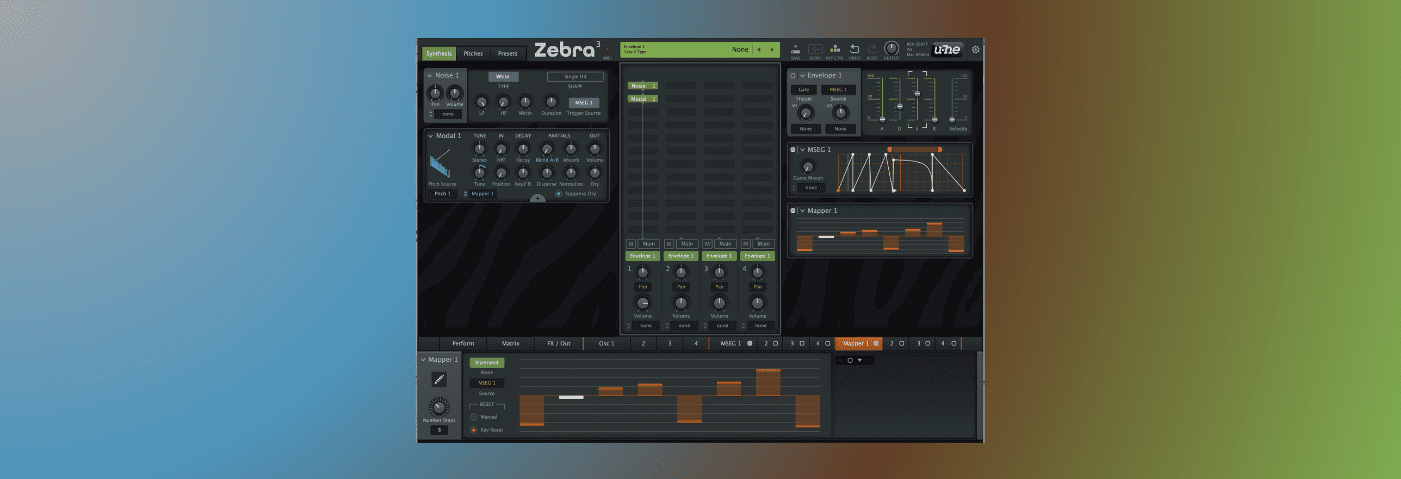
Task: Select the Manual reset radio button
Action: pos(474,416)
